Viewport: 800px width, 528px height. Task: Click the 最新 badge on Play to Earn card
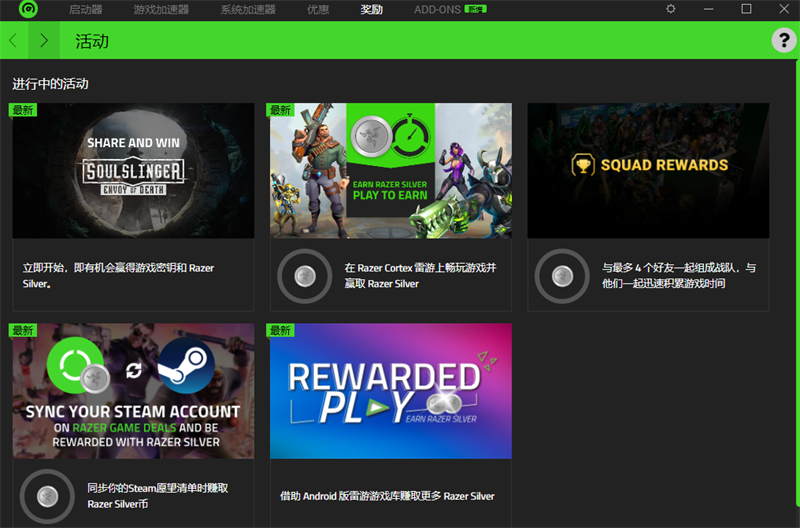click(281, 110)
